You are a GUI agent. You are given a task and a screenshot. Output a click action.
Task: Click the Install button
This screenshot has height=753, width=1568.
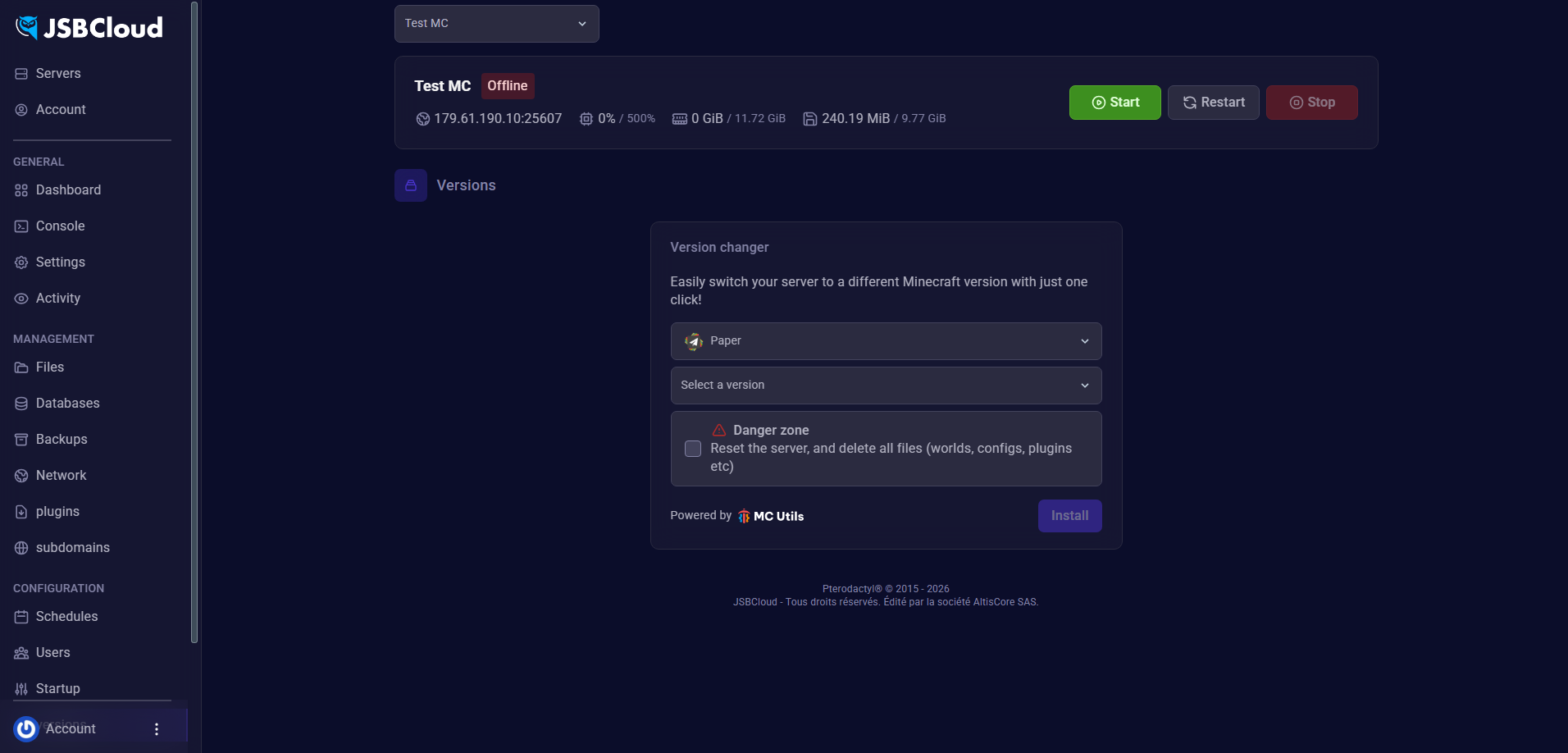[1069, 516]
